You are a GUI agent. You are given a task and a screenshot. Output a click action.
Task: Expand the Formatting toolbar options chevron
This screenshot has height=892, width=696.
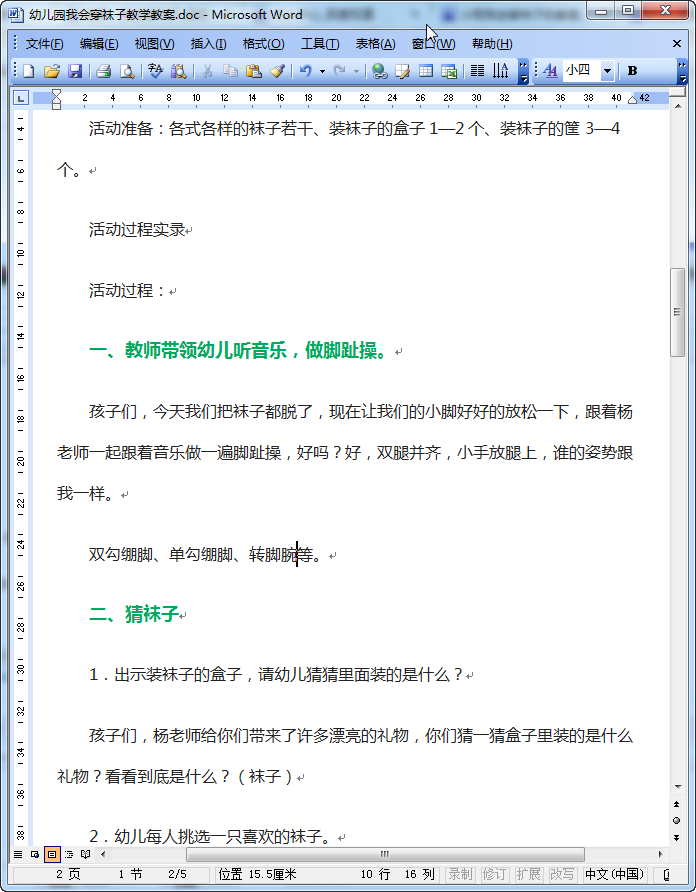(682, 71)
